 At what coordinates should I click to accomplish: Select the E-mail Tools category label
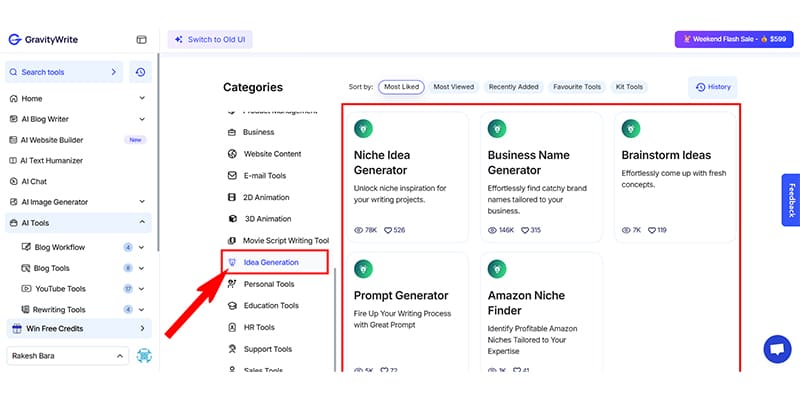coord(265,176)
